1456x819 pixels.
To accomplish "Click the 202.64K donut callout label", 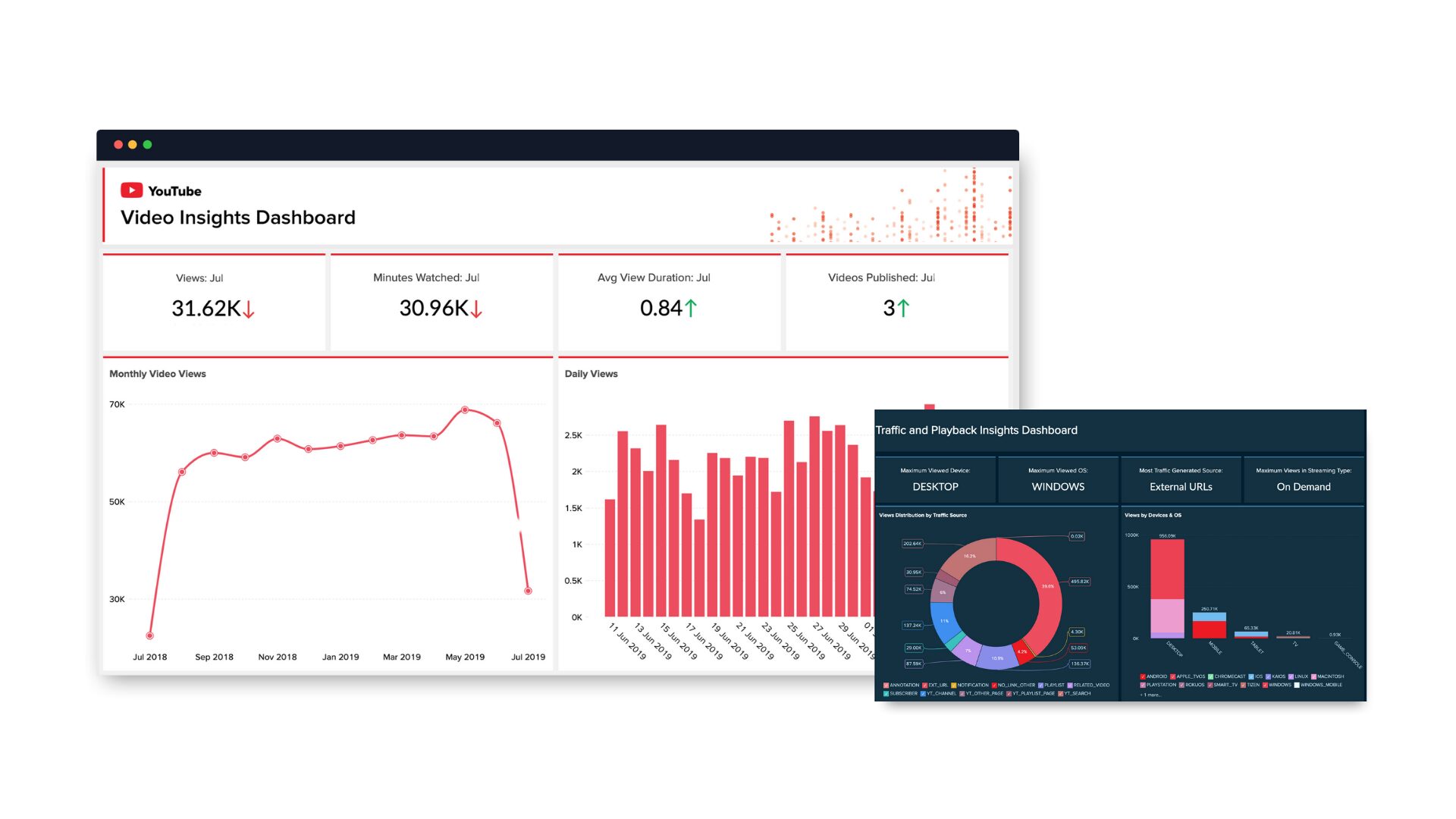I will click(912, 544).
